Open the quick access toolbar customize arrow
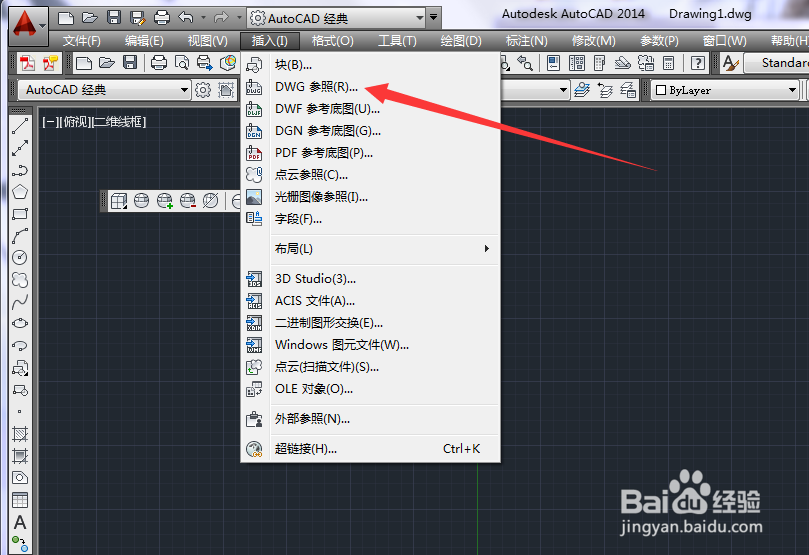Screen dimensions: 809x555 (434, 18)
